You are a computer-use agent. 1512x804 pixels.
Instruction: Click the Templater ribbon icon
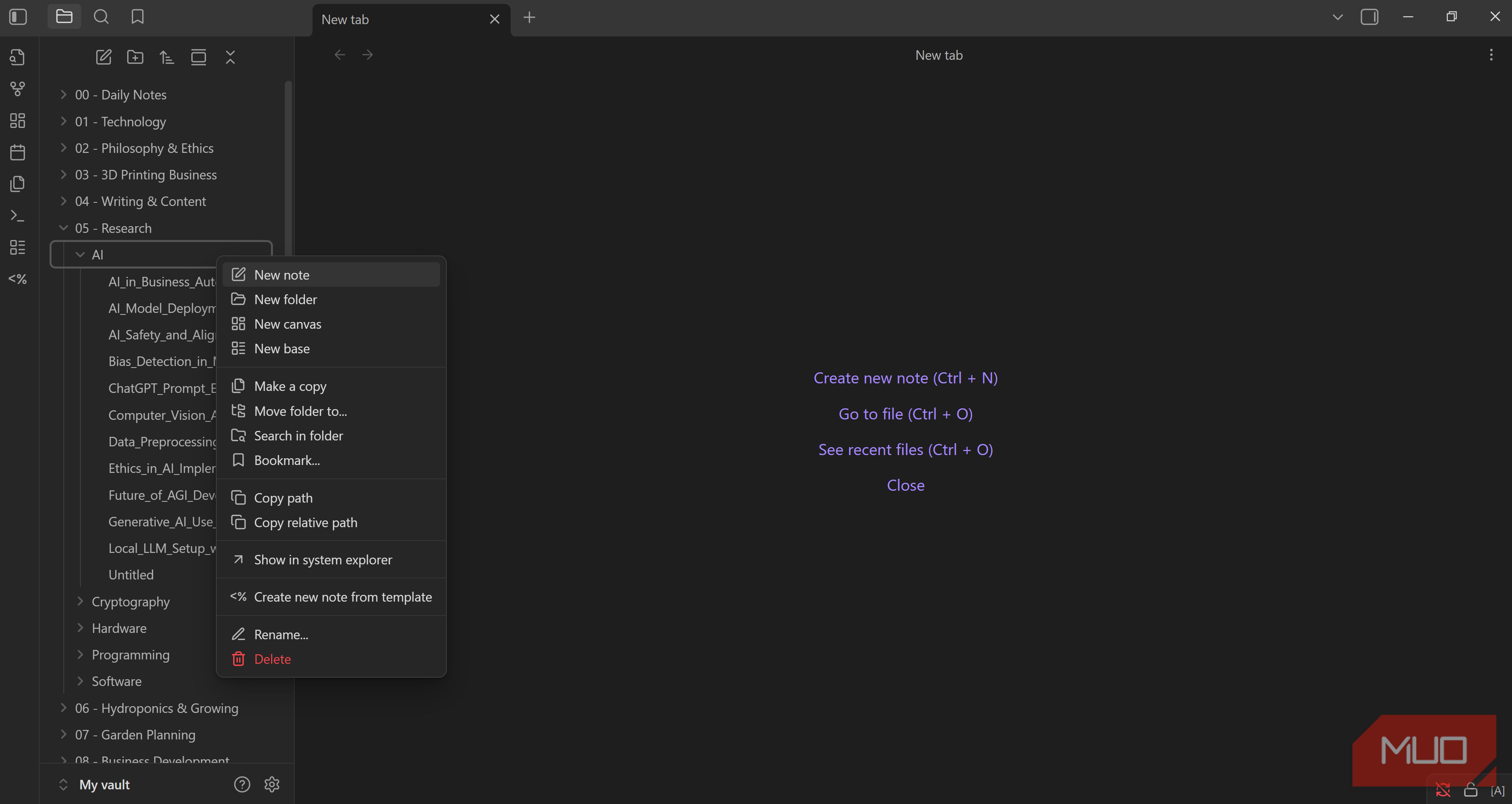[17, 279]
